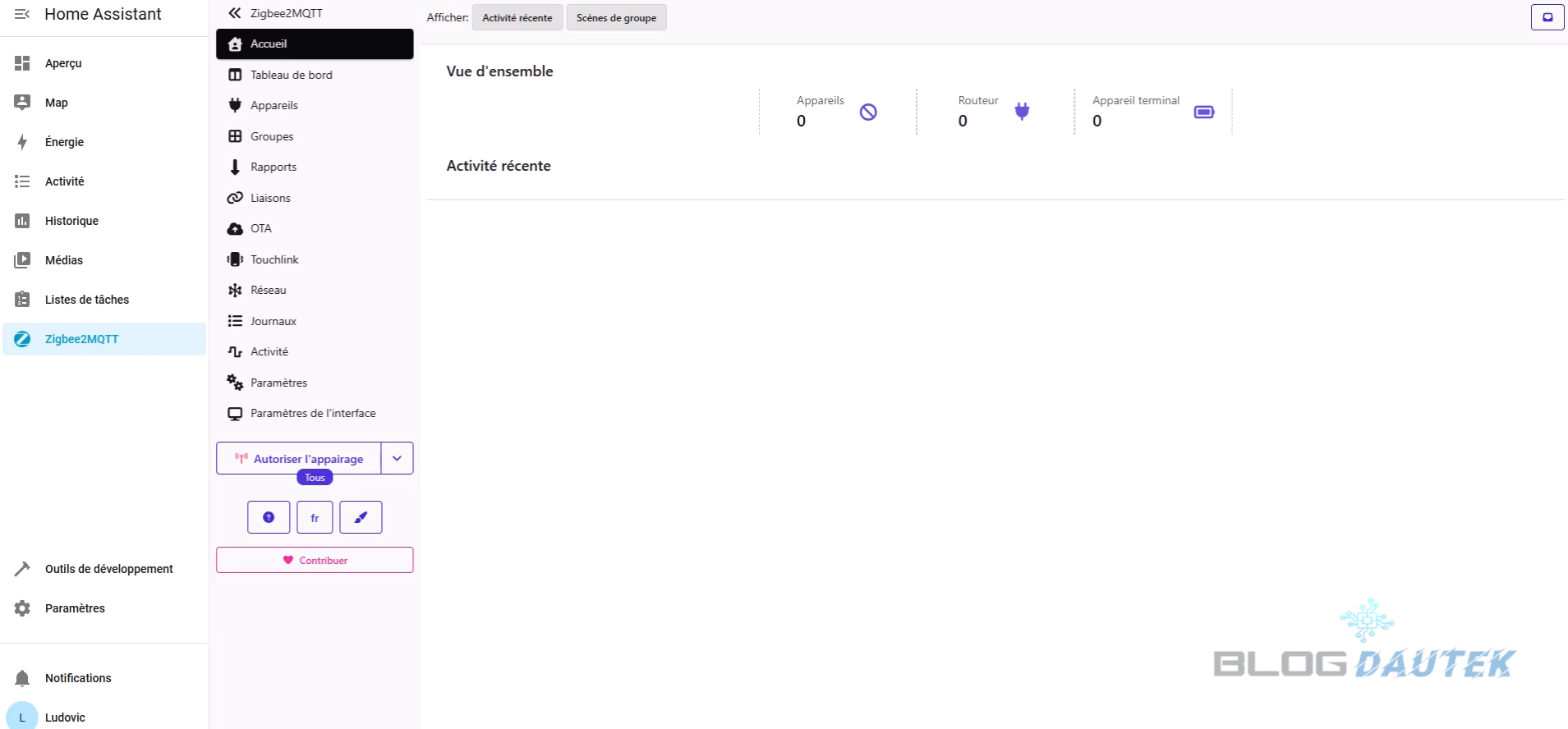Open the Ludovic user profile
Viewport: 1568px width, 729px height.
point(64,717)
